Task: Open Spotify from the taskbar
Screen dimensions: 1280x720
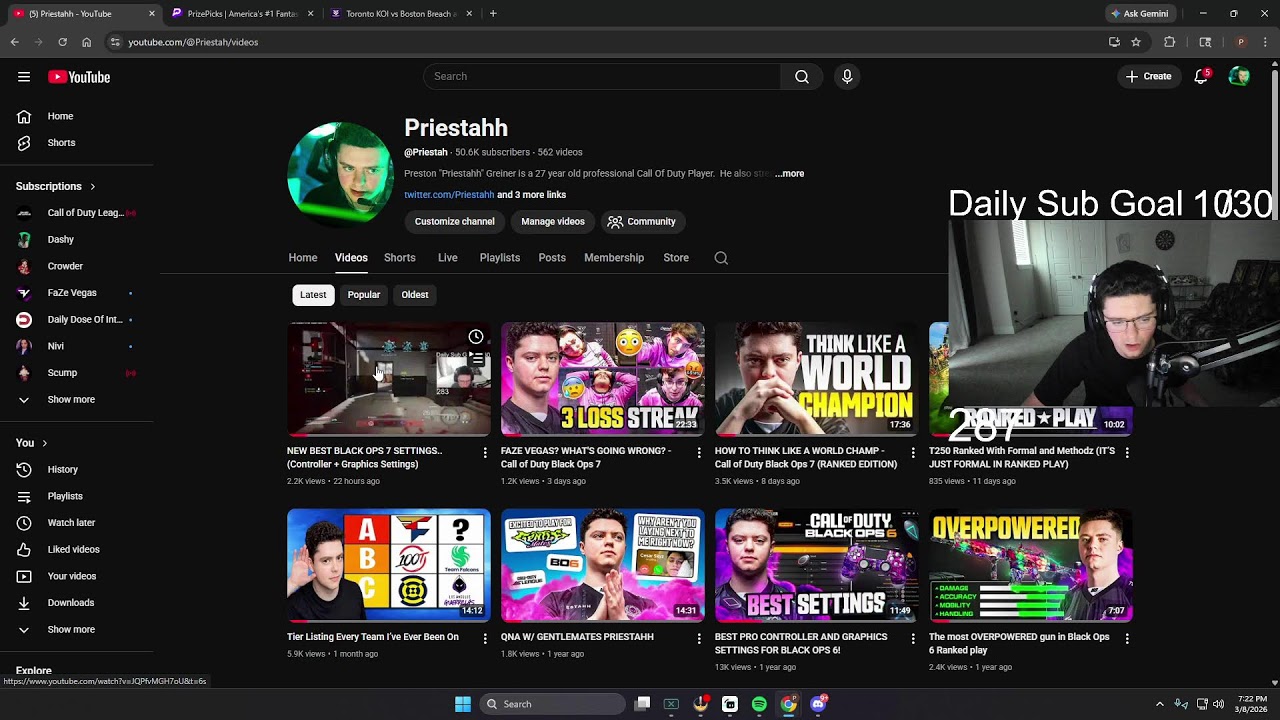Action: pos(759,704)
